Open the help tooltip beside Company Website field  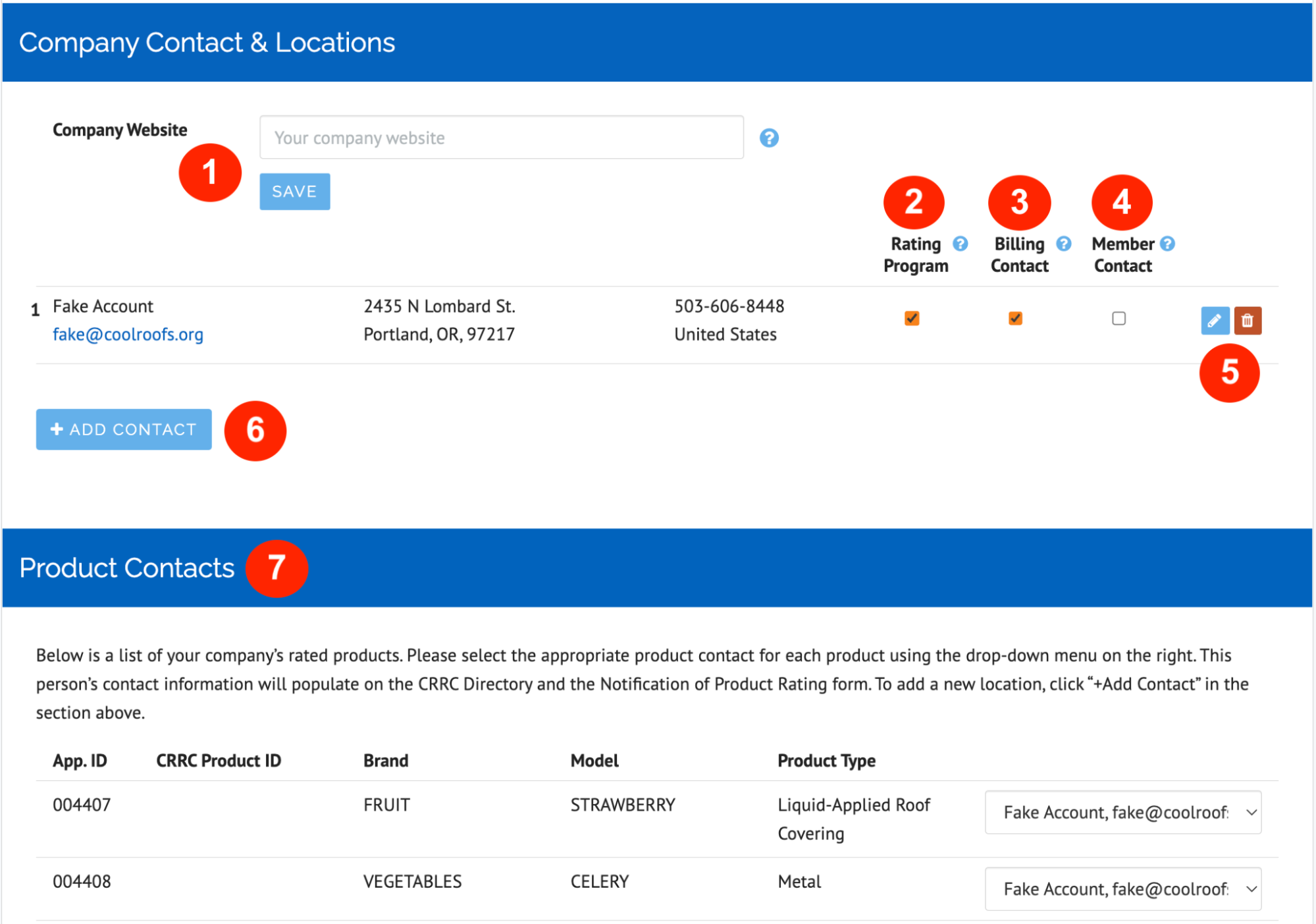pyautogui.click(x=768, y=138)
